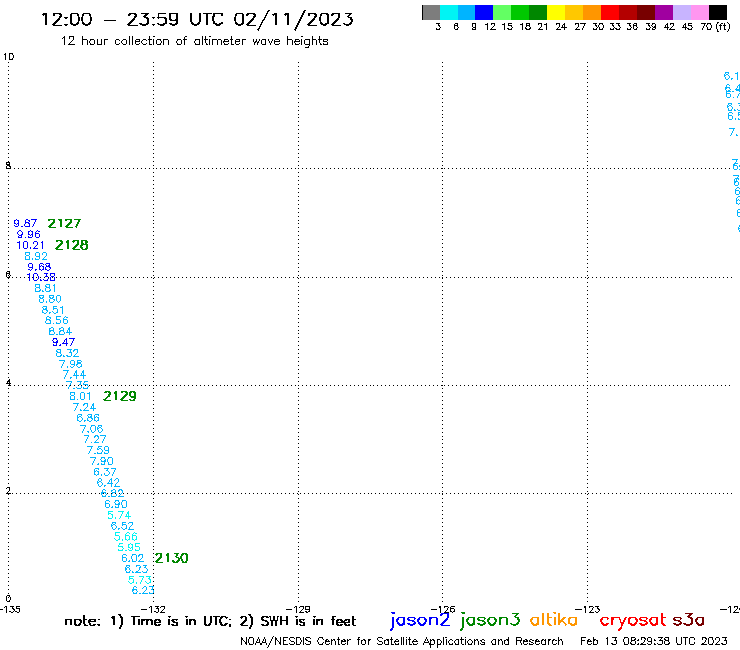Click the wave height reading 10.38

point(41,277)
